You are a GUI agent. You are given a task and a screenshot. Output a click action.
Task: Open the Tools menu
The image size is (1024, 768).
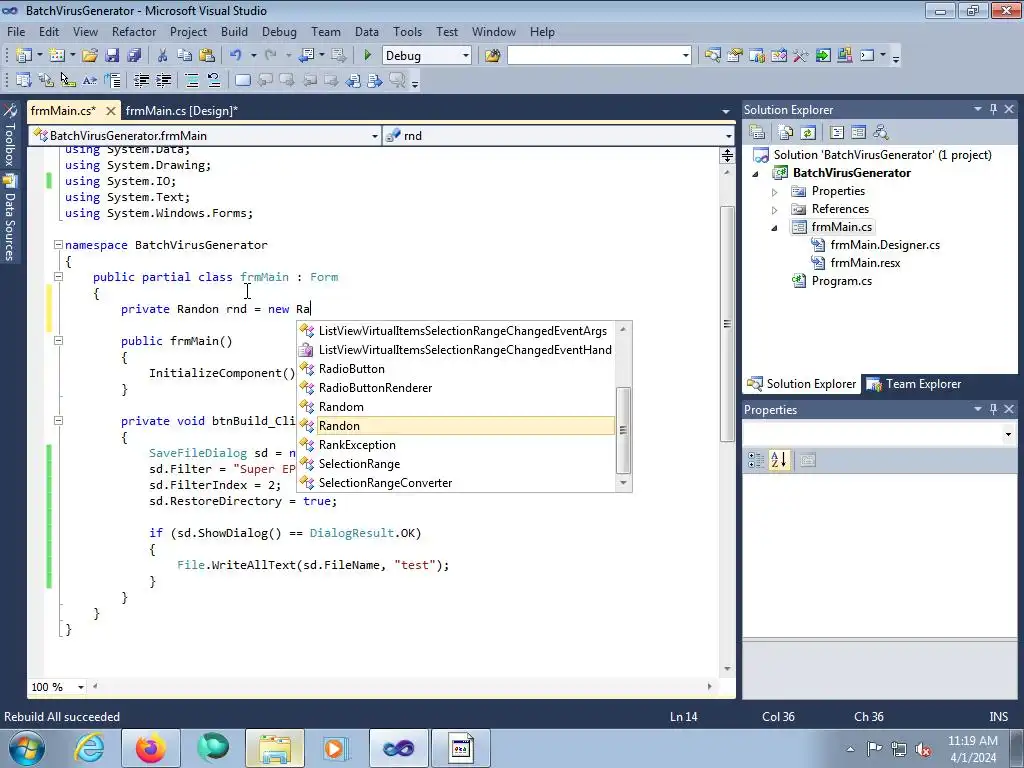point(407,31)
